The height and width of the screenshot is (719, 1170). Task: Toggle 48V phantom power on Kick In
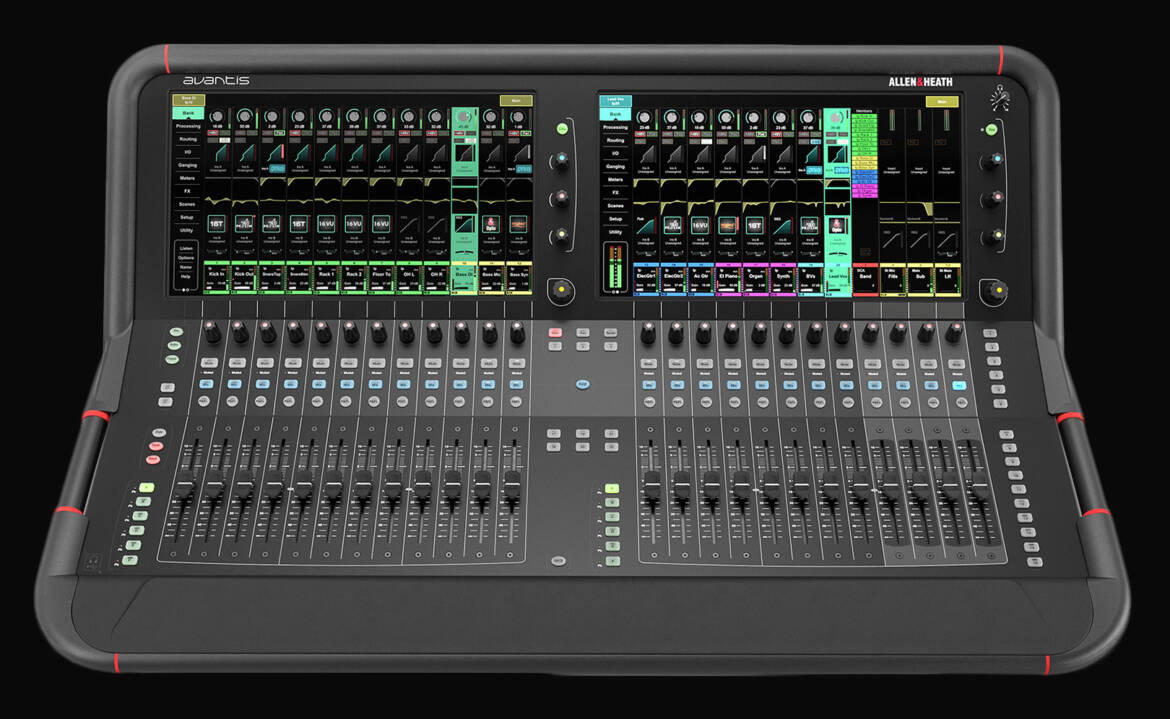pos(213,133)
